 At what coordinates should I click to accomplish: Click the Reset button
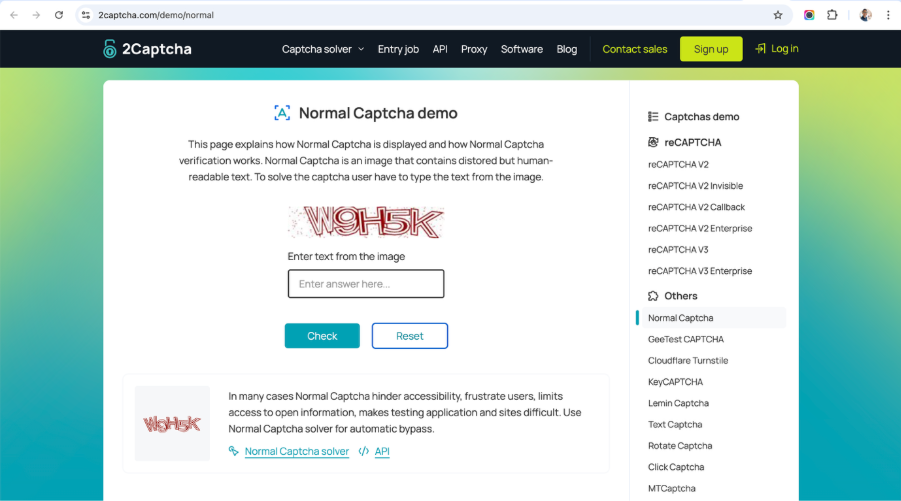click(410, 336)
